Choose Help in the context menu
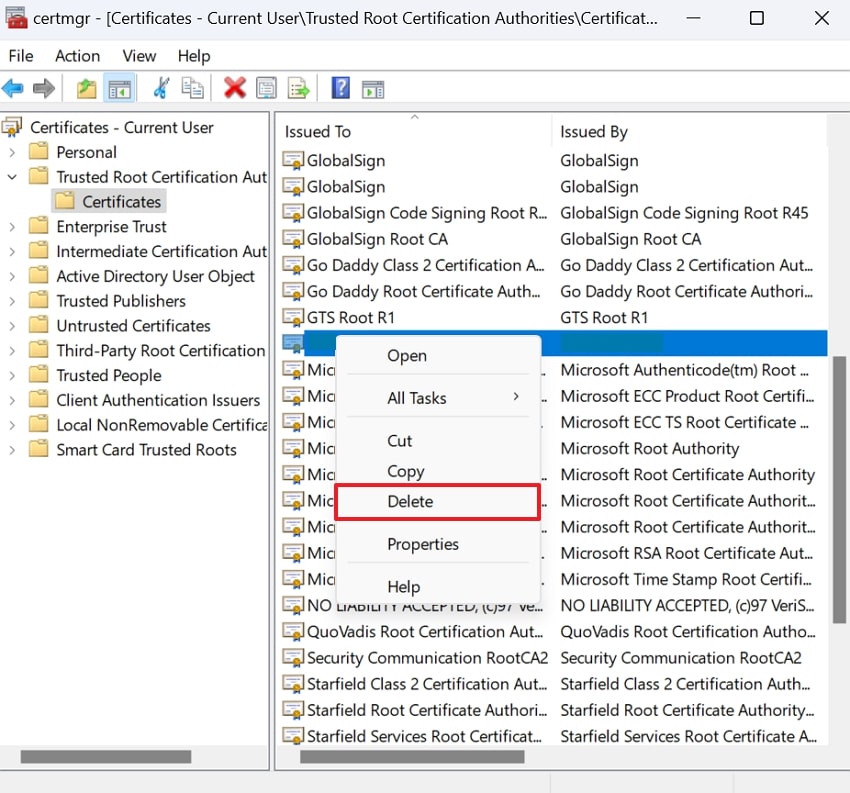The height and width of the screenshot is (793, 850). pos(438,586)
